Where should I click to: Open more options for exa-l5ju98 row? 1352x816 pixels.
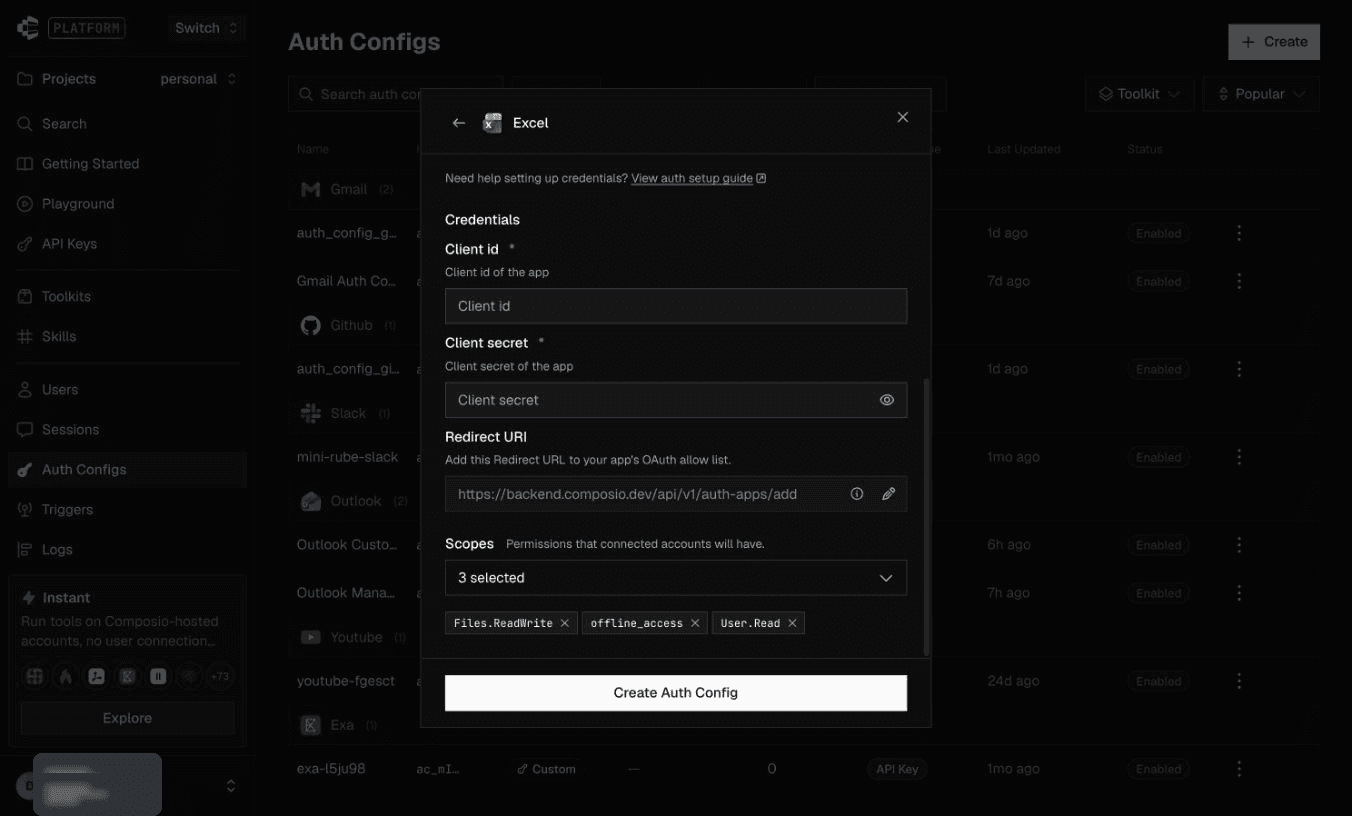(x=1239, y=769)
